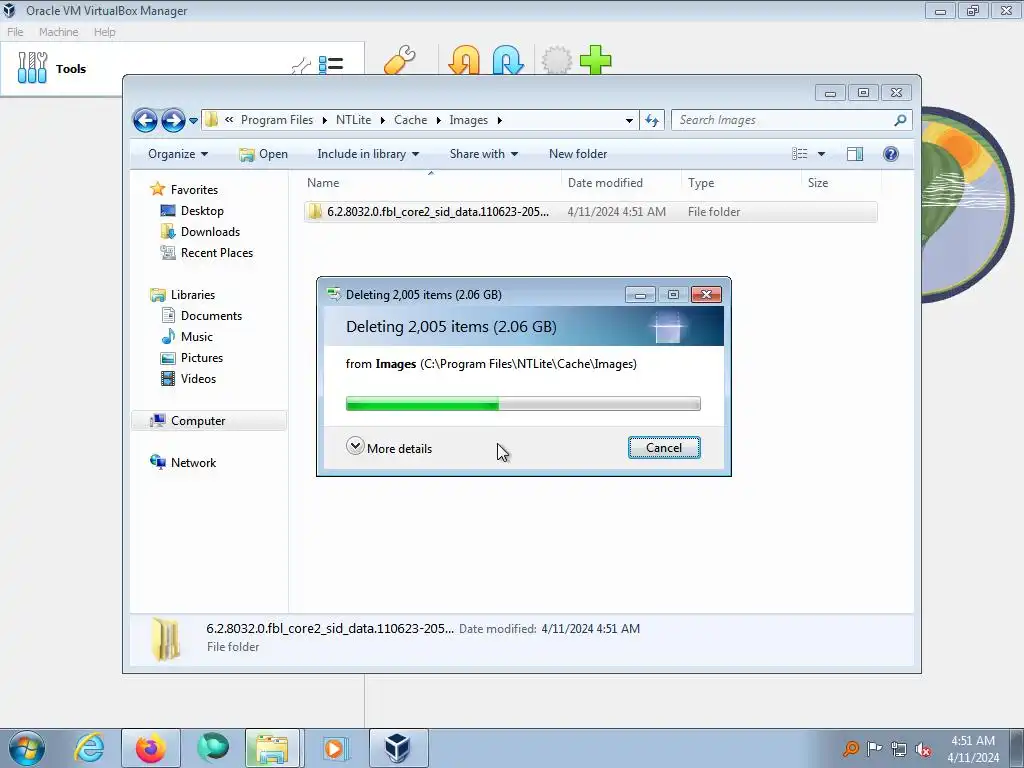Open the recent pages dropdown arrow
Image resolution: width=1024 pixels, height=768 pixels.
193,121
